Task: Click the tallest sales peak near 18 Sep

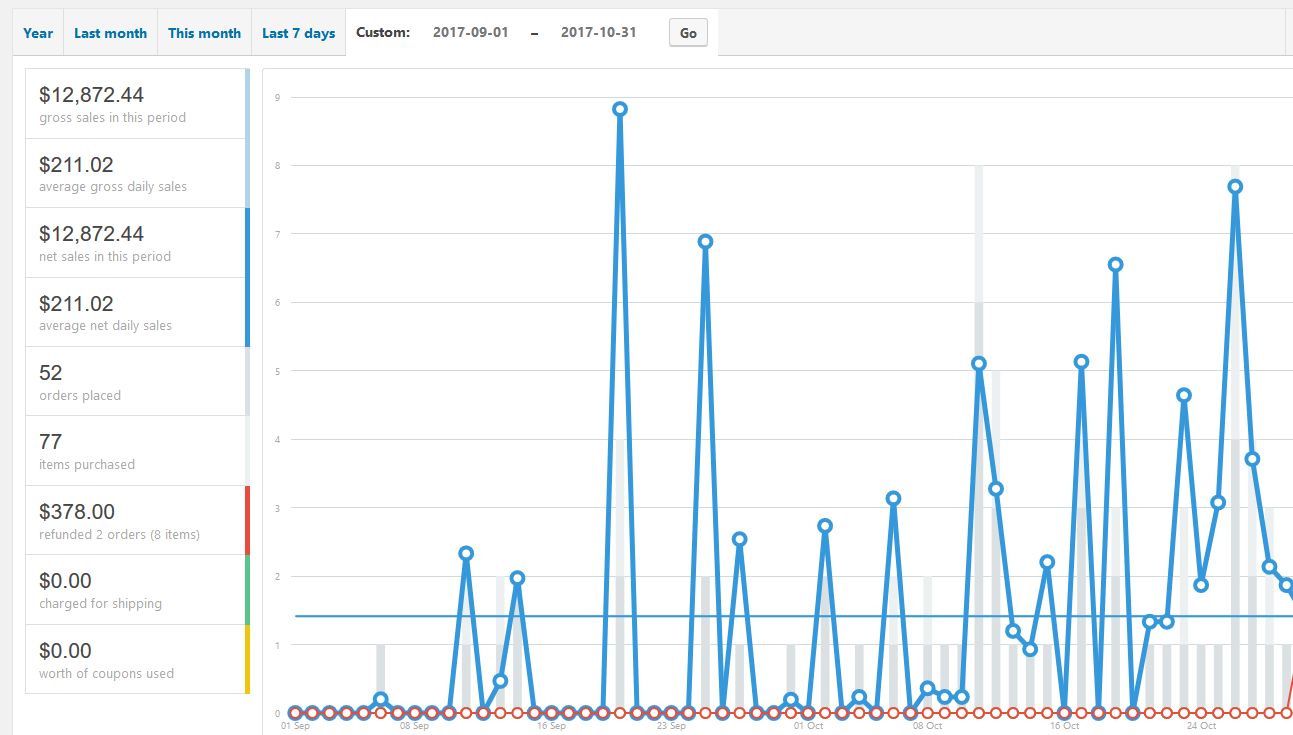Action: (x=619, y=108)
